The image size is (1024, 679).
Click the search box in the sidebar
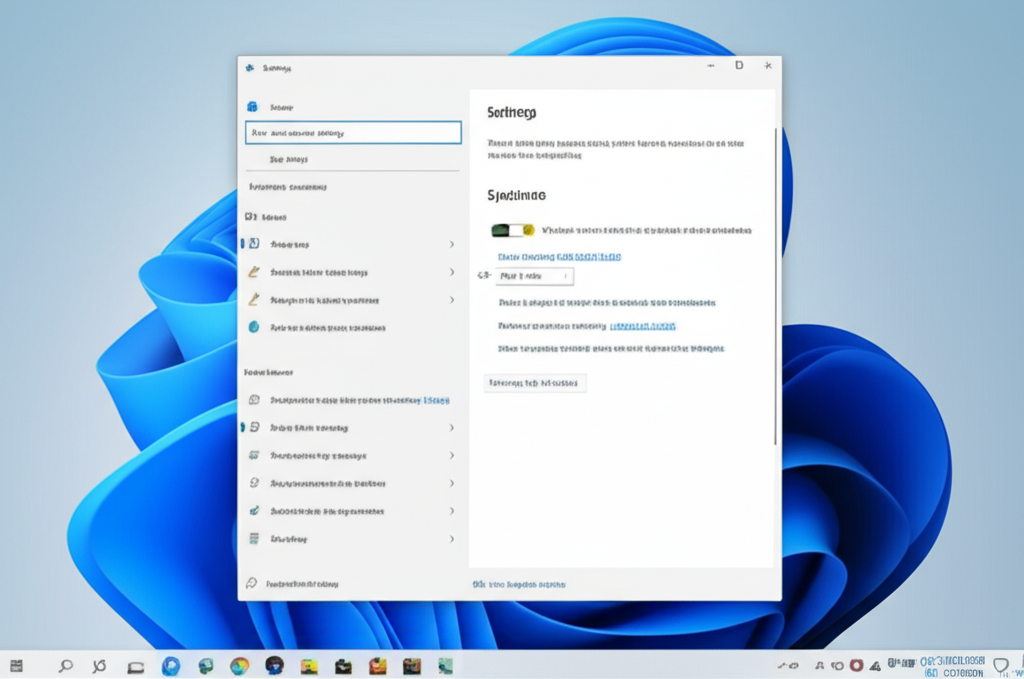[x=353, y=132]
